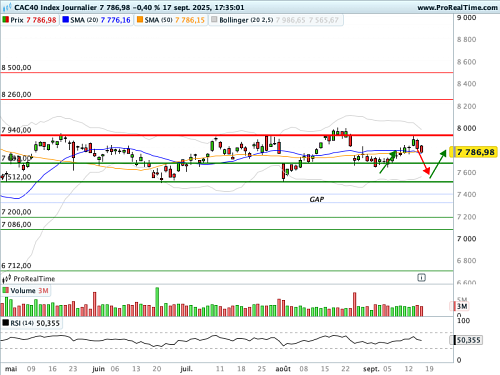Click the juin date axis label
The image size is (500, 375).
(98, 369)
